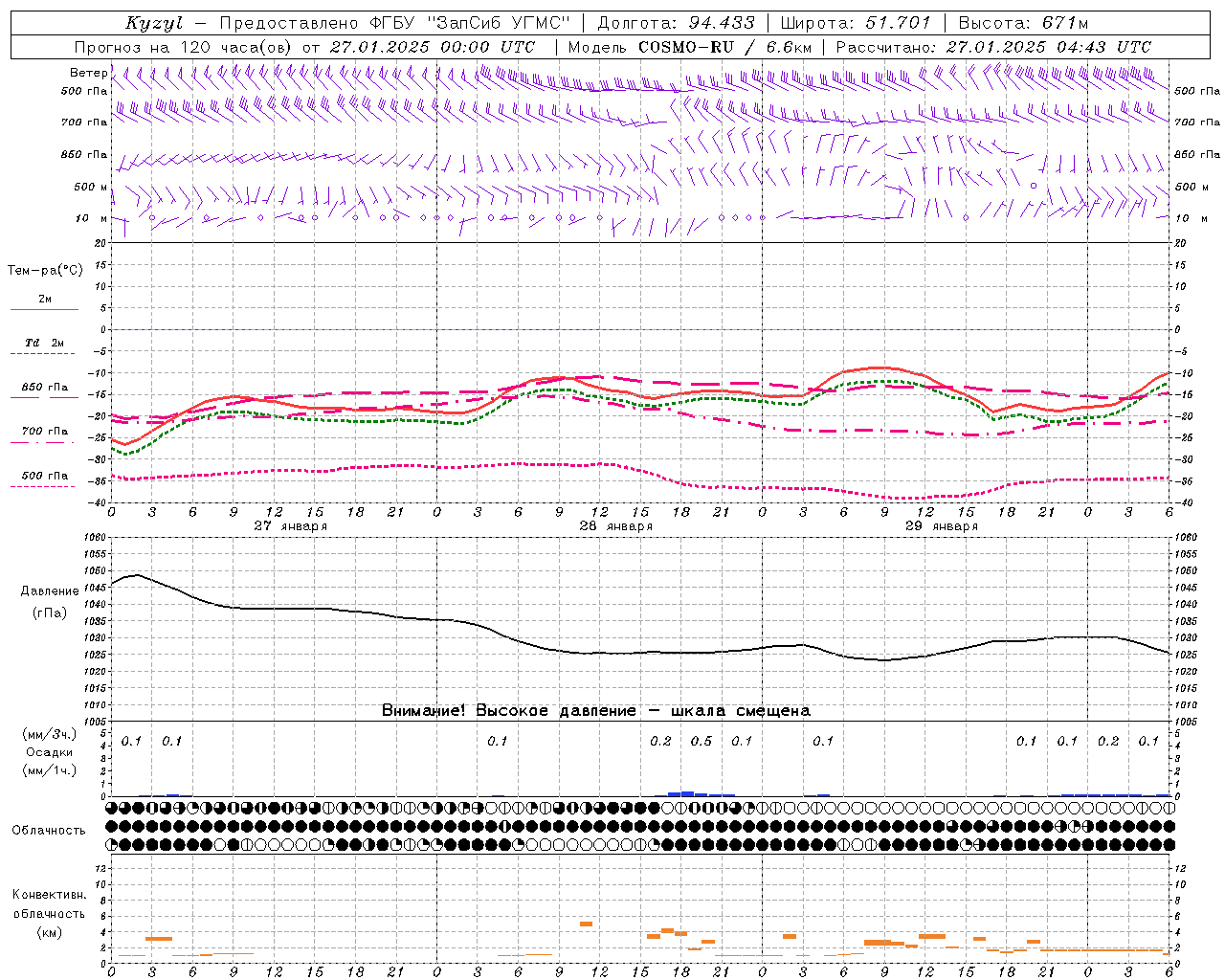Viewport: 1225px width, 980px height.
Task: Click the '0.5' precipitation amount value
Action: pos(702,742)
